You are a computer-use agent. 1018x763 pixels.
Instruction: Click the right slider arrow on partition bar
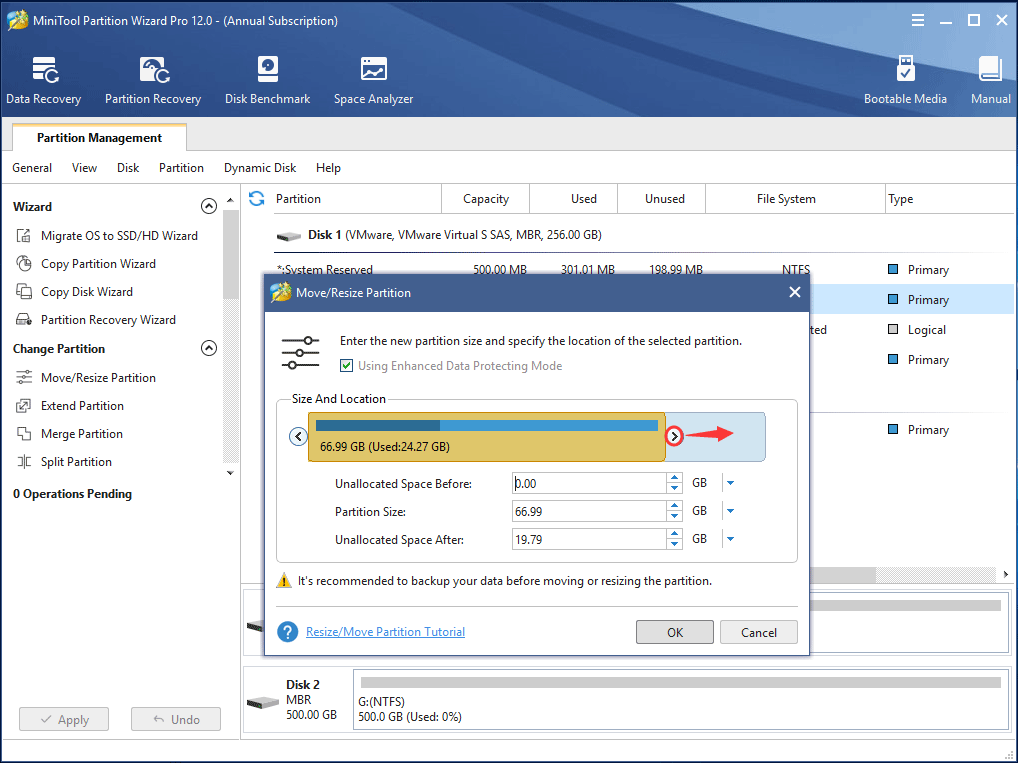[674, 436]
